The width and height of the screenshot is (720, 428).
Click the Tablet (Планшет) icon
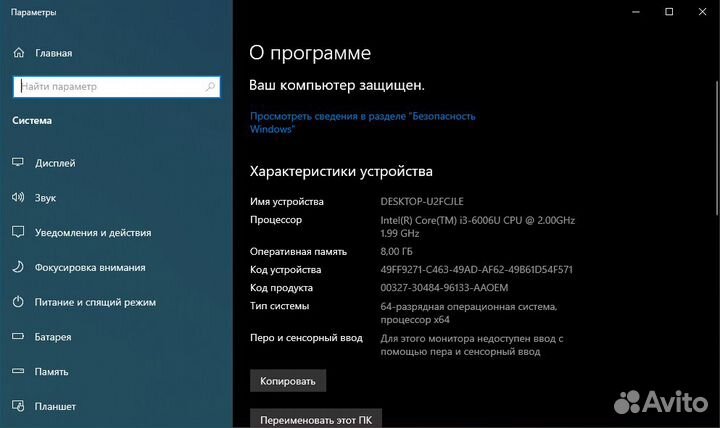(x=18, y=406)
